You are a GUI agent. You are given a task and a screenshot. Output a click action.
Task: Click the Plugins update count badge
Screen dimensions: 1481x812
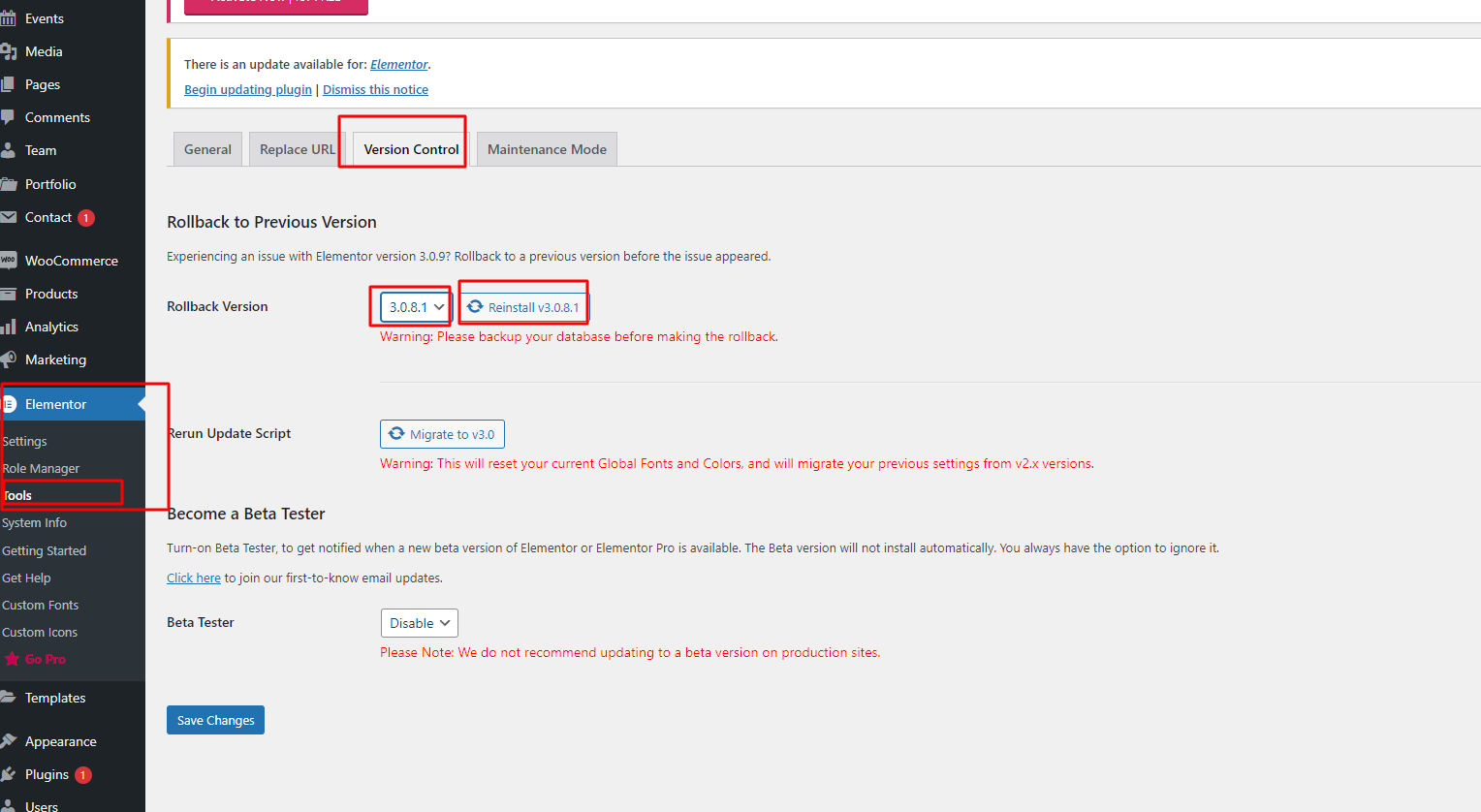(83, 775)
